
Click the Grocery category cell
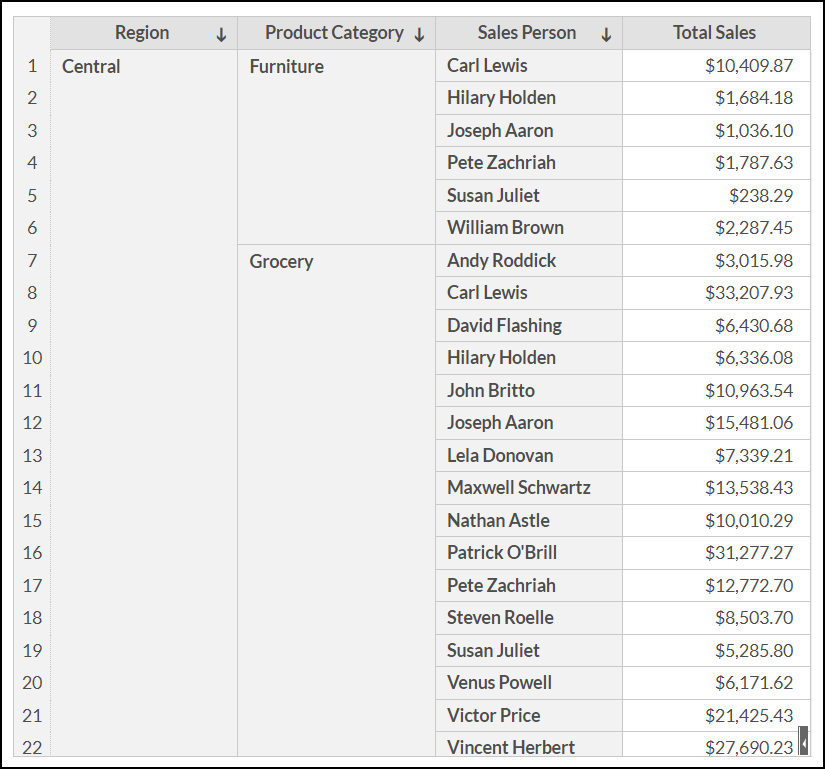click(x=281, y=262)
